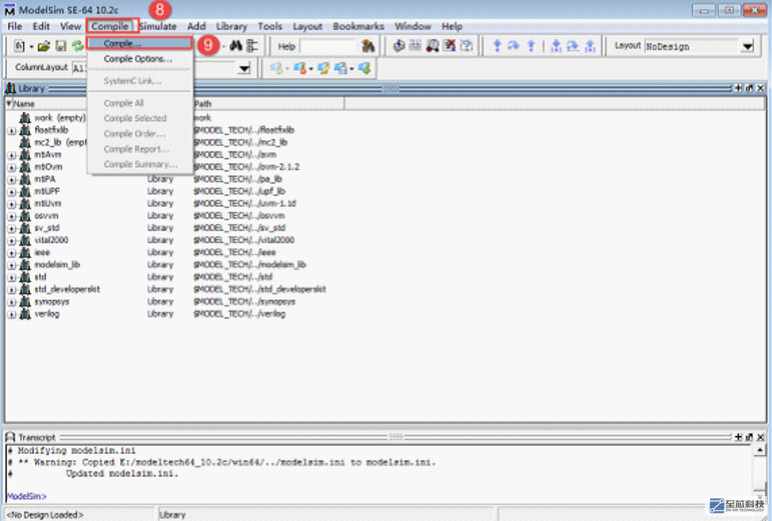Click the boxed up-arrow step icon
772x521 pixels.
pyautogui.click(x=590, y=46)
